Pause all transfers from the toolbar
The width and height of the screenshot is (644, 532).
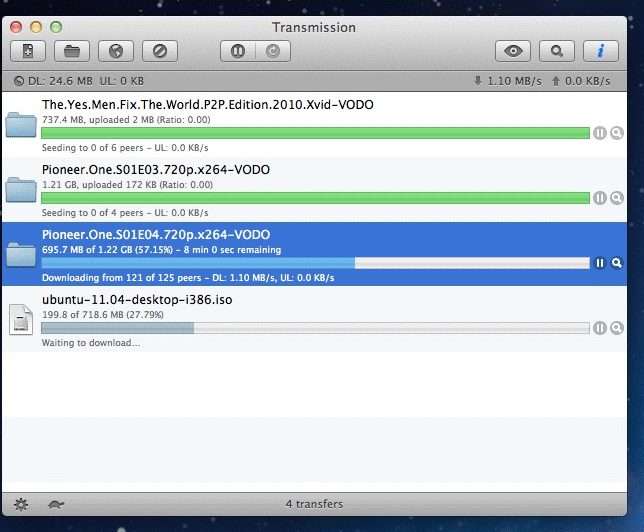[x=240, y=51]
